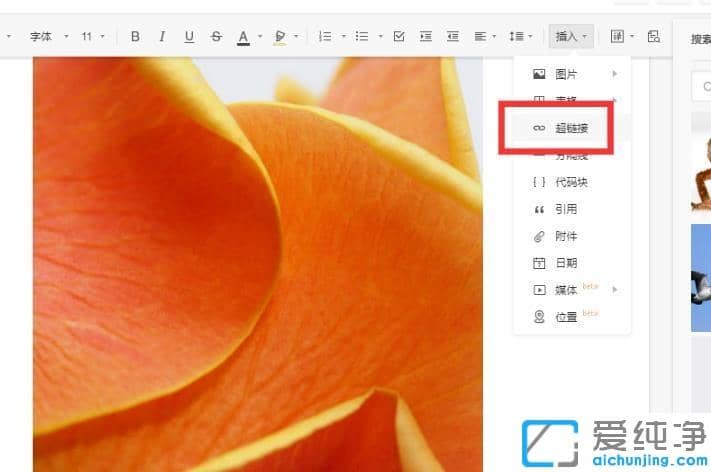
Task: Insert a numbered list
Action: [x=325, y=36]
